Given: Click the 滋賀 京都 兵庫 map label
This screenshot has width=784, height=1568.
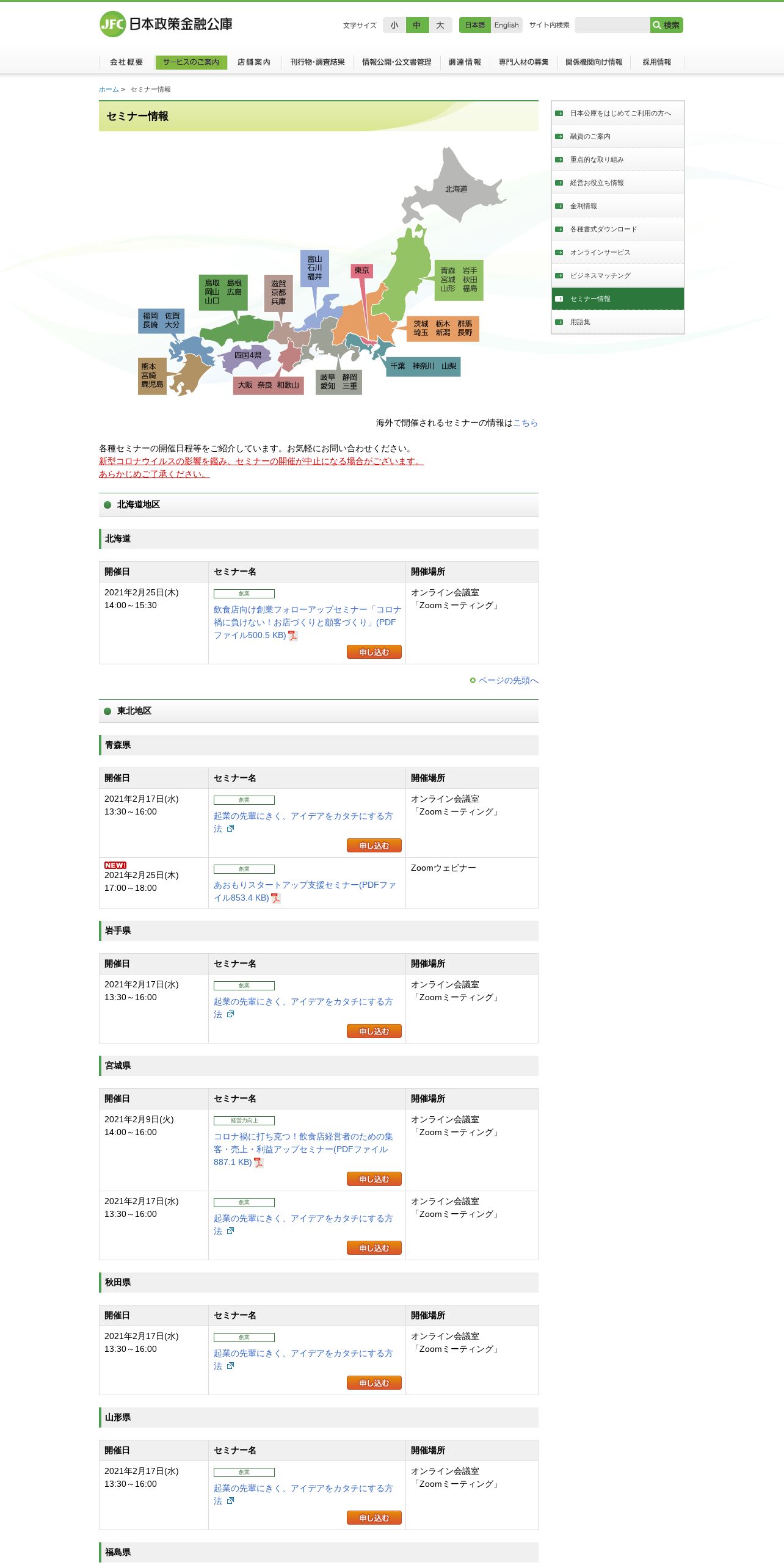Looking at the screenshot, I should coord(278,292).
